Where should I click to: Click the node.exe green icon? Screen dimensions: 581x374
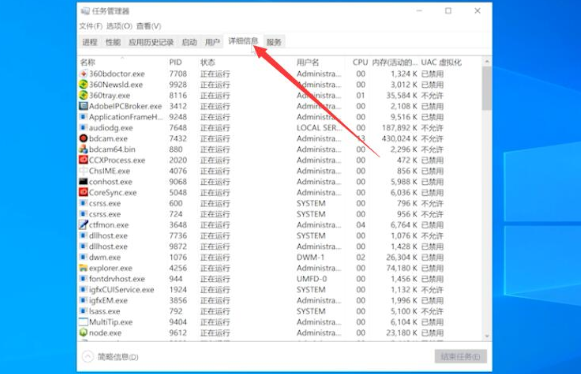pyautogui.click(x=83, y=332)
